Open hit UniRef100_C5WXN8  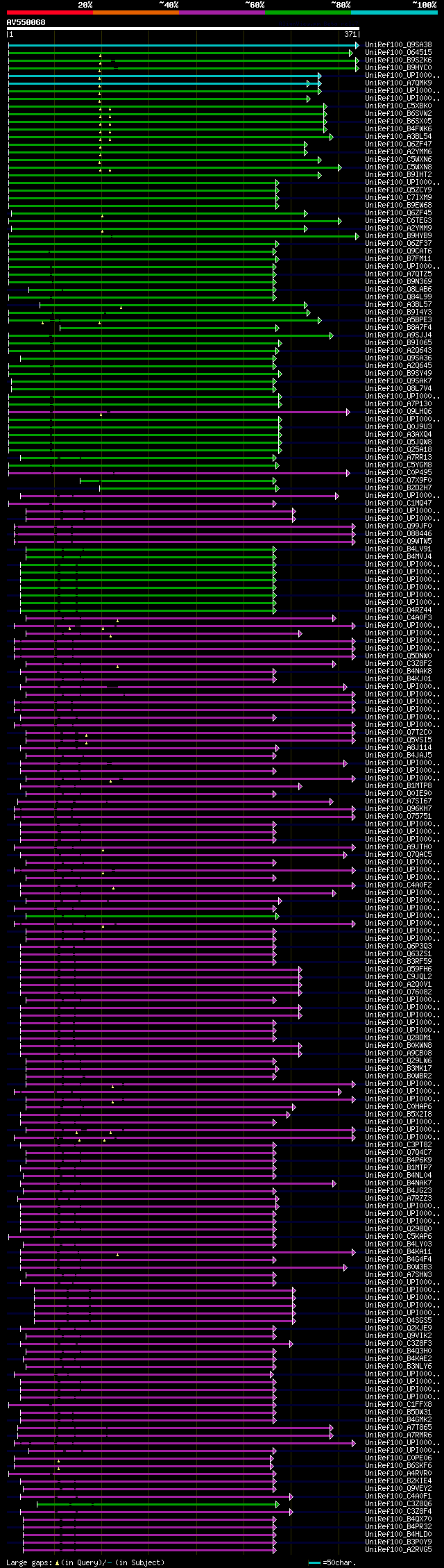398,167
